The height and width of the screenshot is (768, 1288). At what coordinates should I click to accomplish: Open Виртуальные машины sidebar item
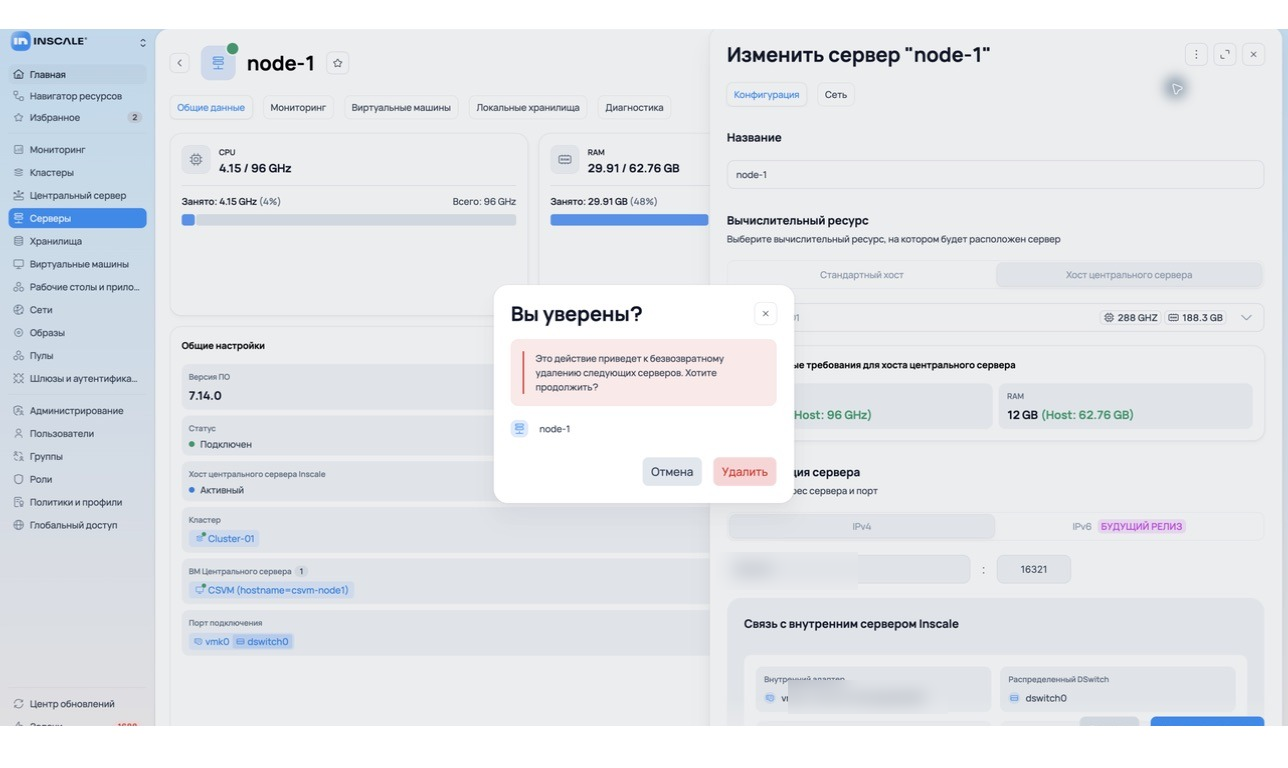coord(78,264)
